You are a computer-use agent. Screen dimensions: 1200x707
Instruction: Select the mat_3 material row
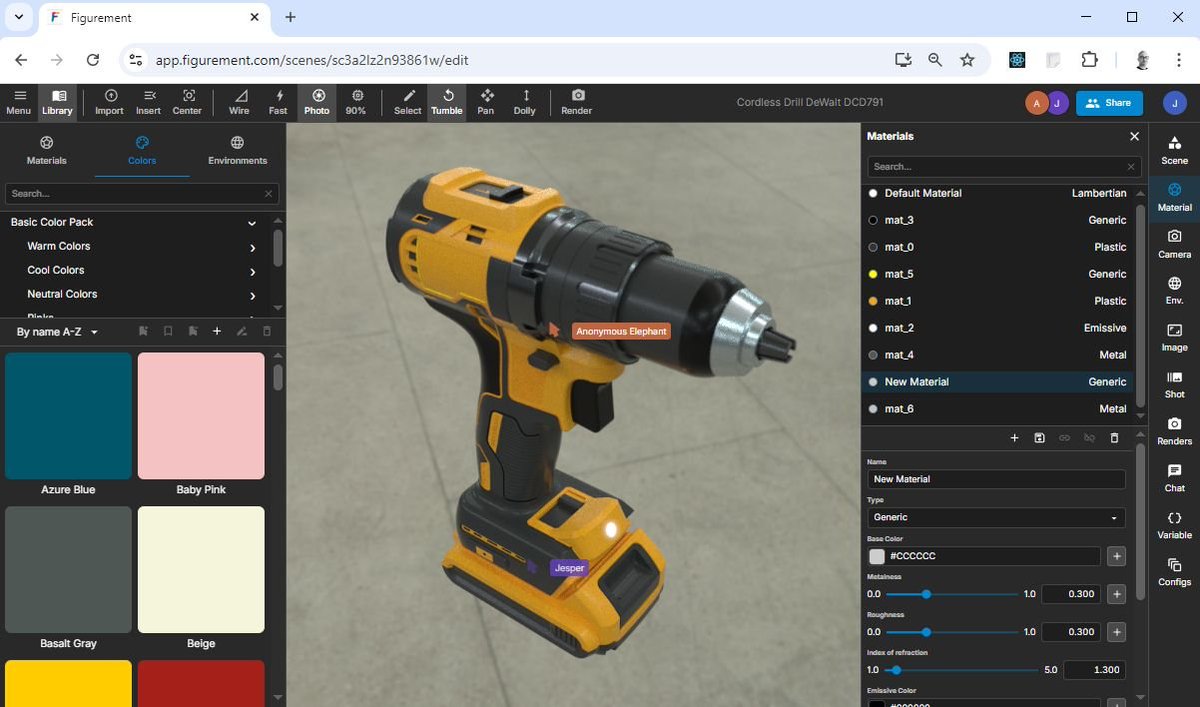(998, 220)
